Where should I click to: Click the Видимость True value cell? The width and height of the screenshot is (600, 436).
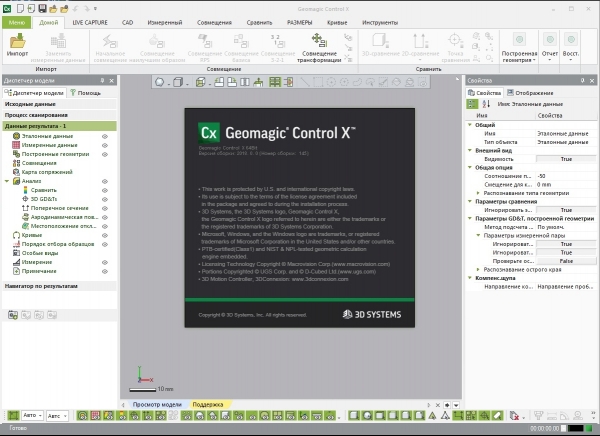tap(566, 159)
